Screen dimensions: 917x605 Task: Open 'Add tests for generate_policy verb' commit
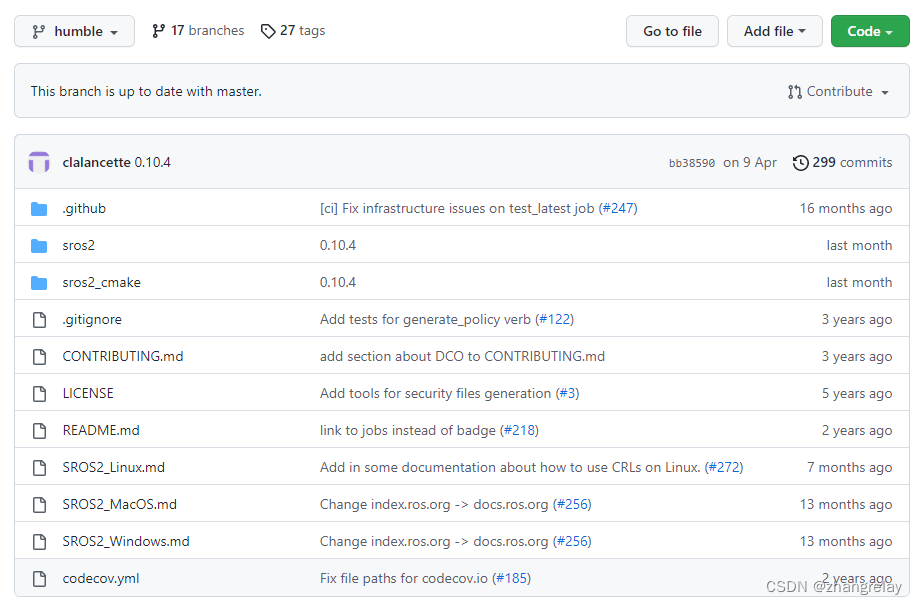coord(425,320)
